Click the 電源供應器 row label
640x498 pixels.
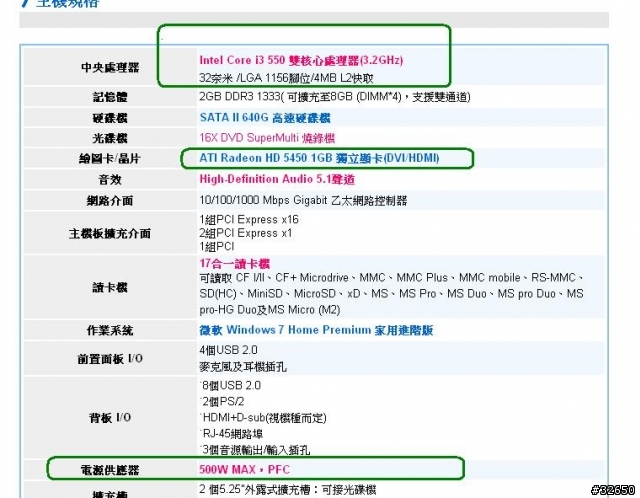[110, 470]
